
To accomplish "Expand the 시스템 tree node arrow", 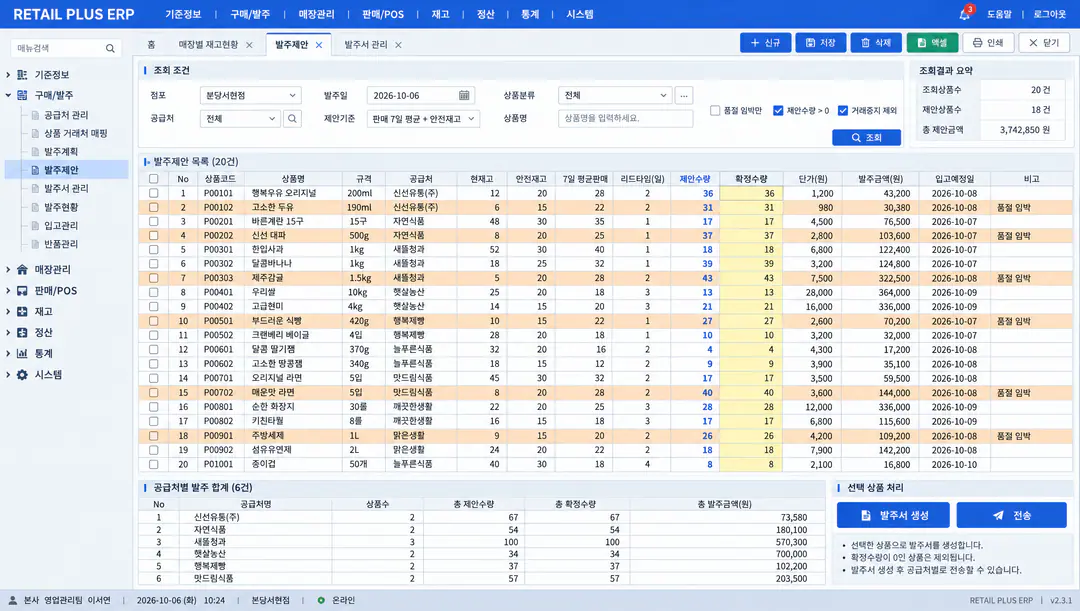I will point(8,375).
